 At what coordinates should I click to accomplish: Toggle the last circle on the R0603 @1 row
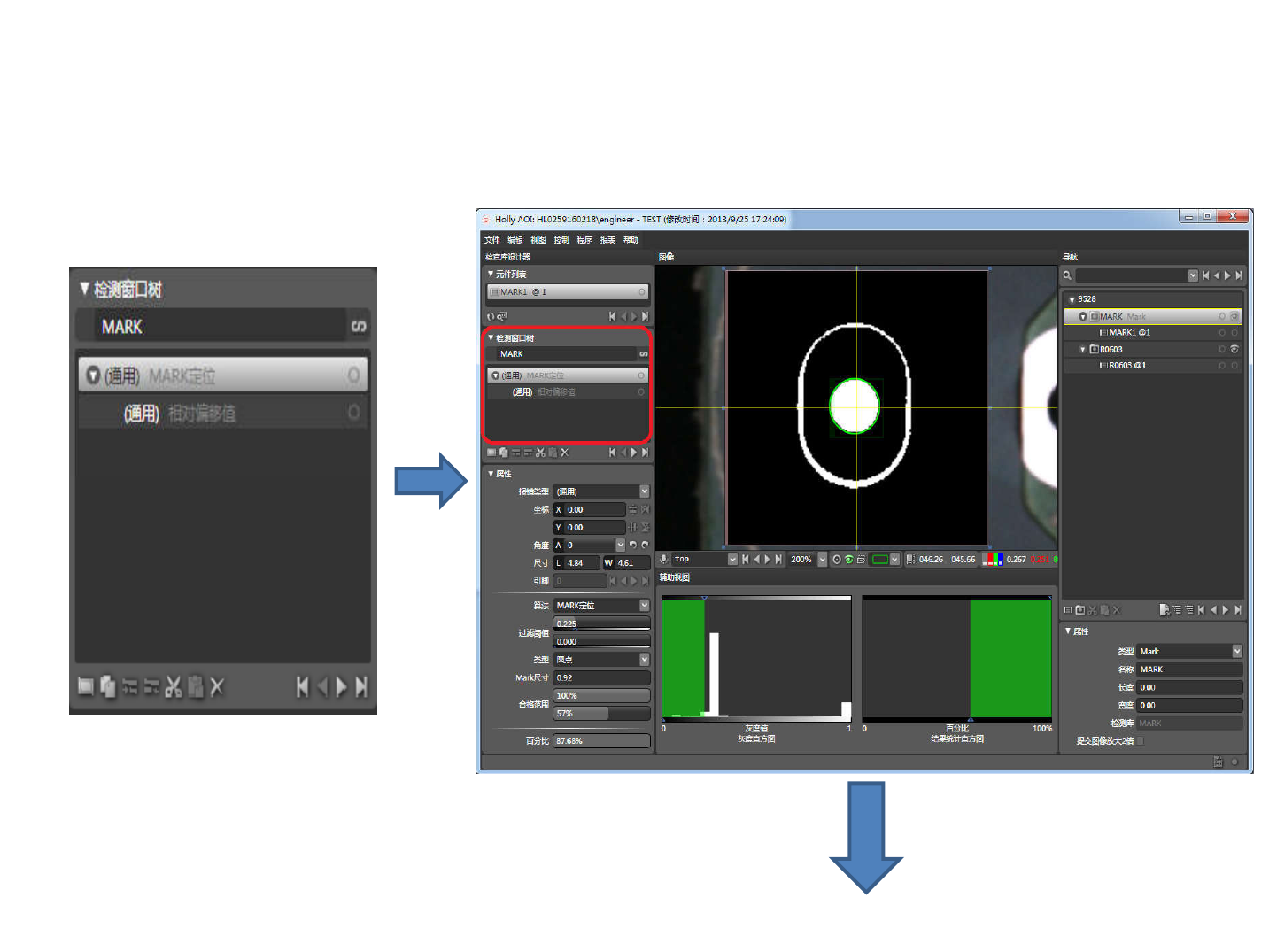[1234, 365]
